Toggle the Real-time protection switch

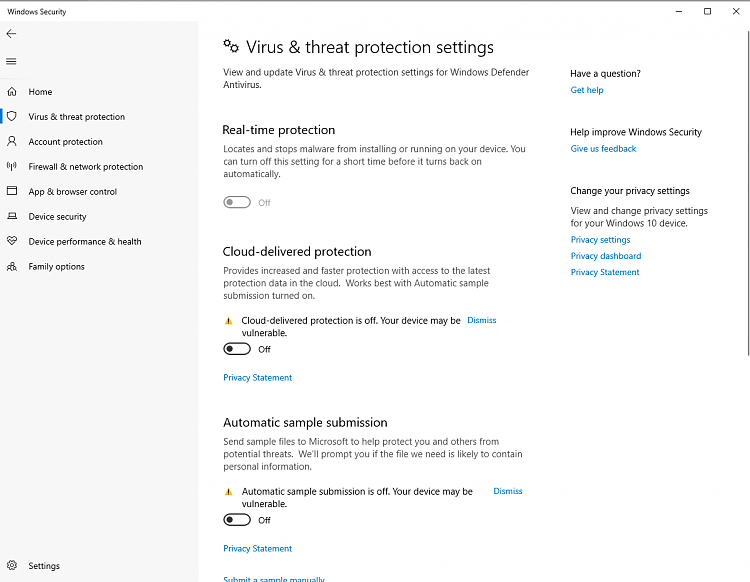(x=237, y=202)
